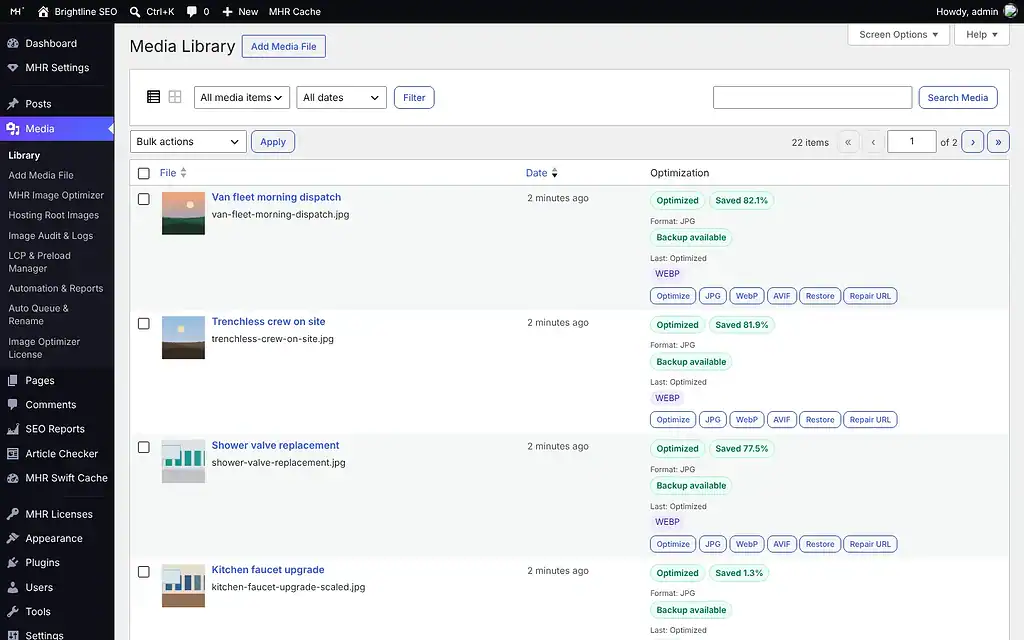Click the MHR Licenses key icon

(x=12, y=514)
